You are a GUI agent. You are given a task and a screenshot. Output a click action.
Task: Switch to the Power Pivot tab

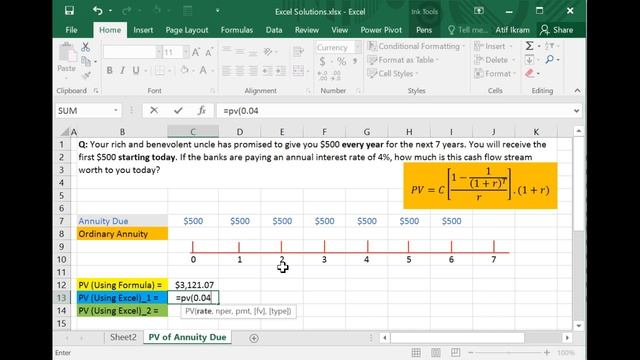tap(381, 30)
